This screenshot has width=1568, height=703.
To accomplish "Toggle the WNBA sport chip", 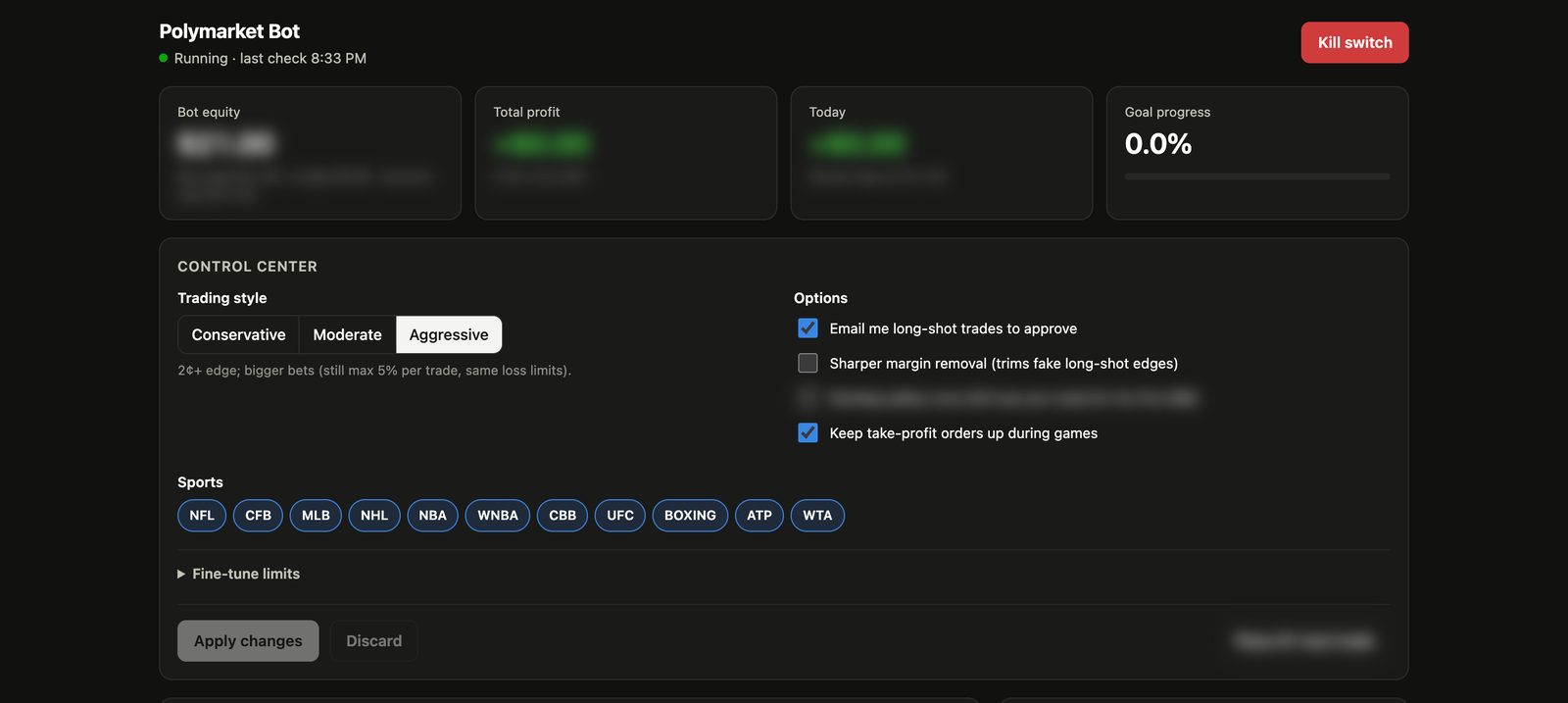I will point(498,516).
